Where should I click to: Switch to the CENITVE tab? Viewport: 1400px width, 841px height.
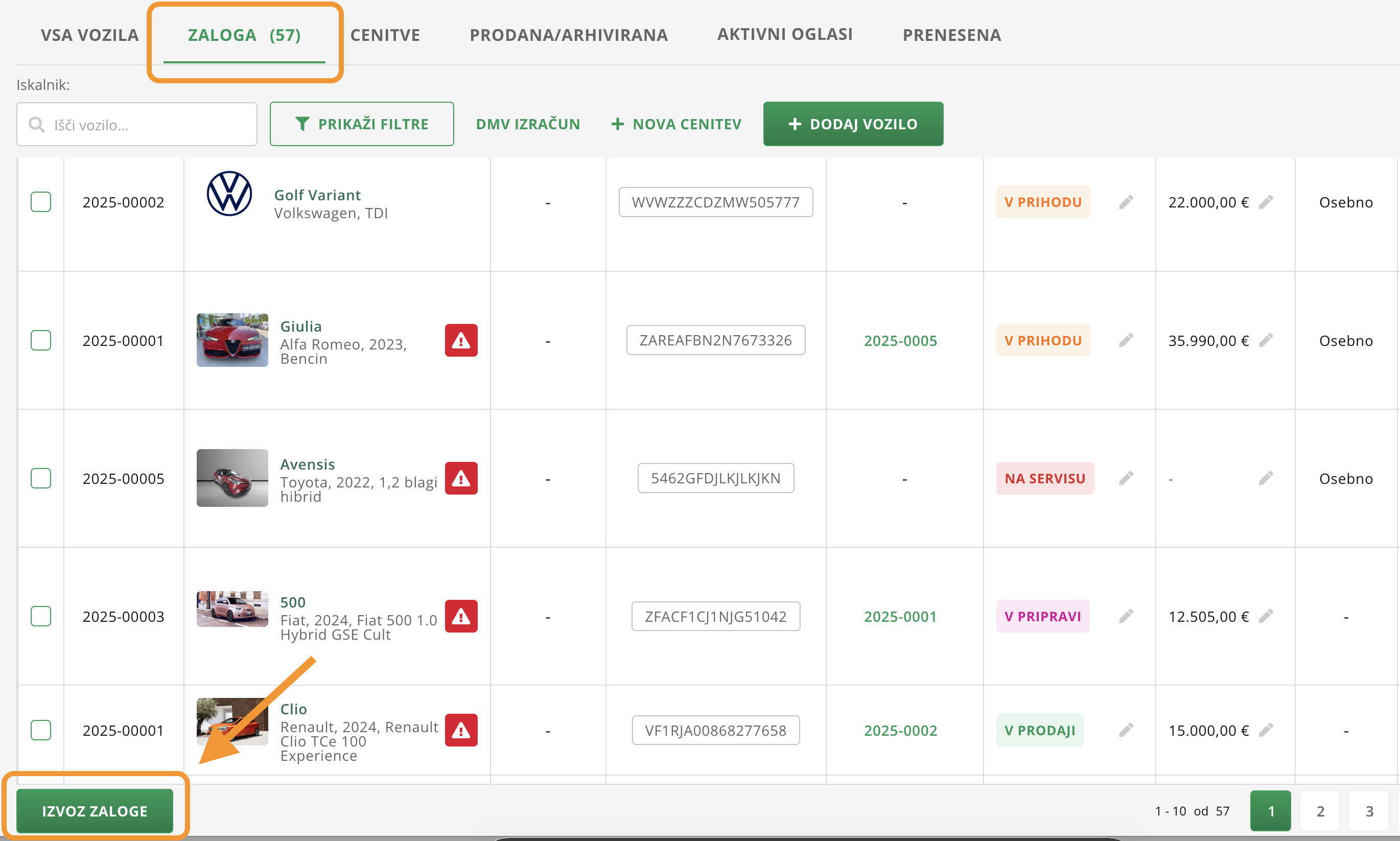tap(385, 35)
